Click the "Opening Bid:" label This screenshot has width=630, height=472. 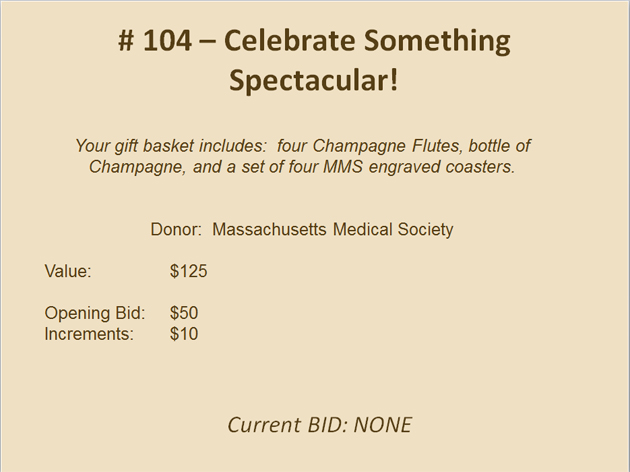[95, 313]
